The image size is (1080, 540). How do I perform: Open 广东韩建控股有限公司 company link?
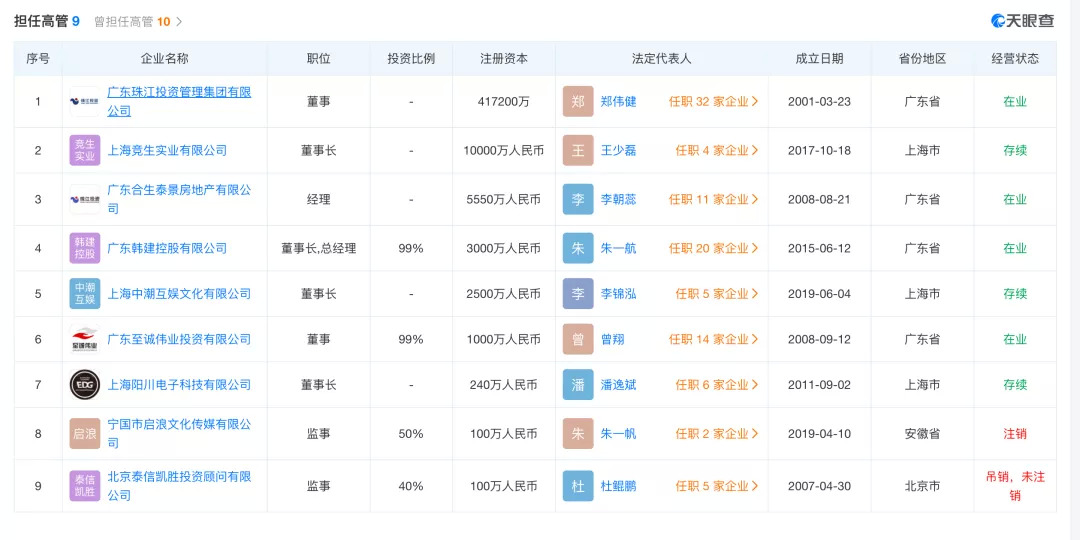pos(167,248)
